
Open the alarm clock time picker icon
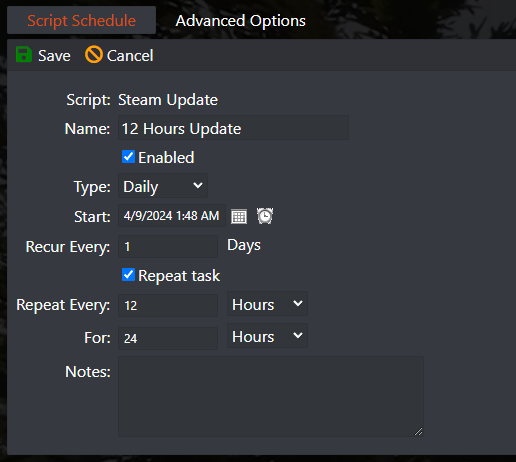(x=265, y=216)
